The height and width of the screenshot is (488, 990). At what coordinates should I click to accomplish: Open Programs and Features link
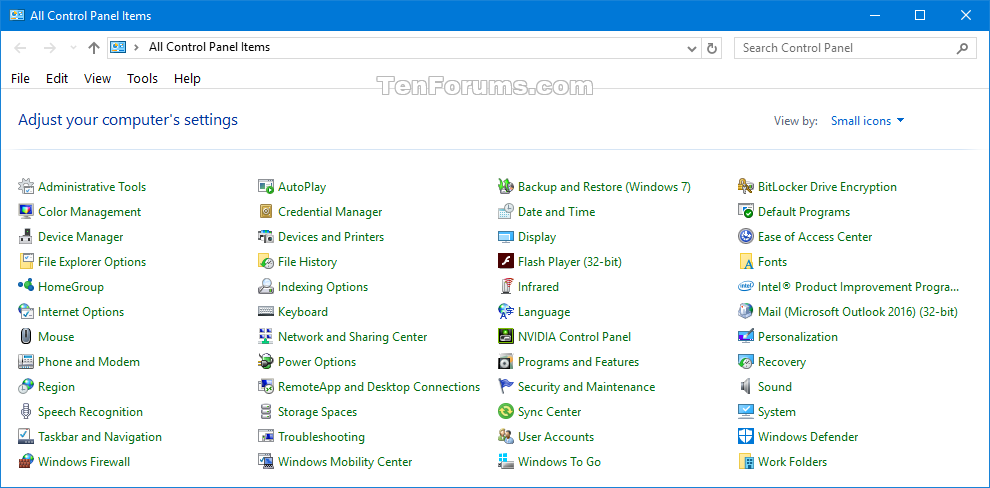tap(578, 362)
